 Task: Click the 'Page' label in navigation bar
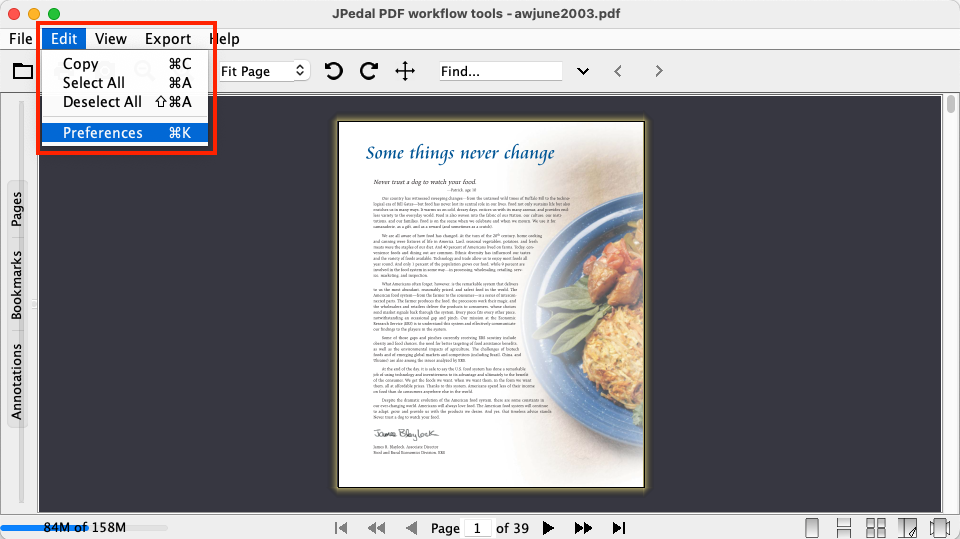(445, 528)
